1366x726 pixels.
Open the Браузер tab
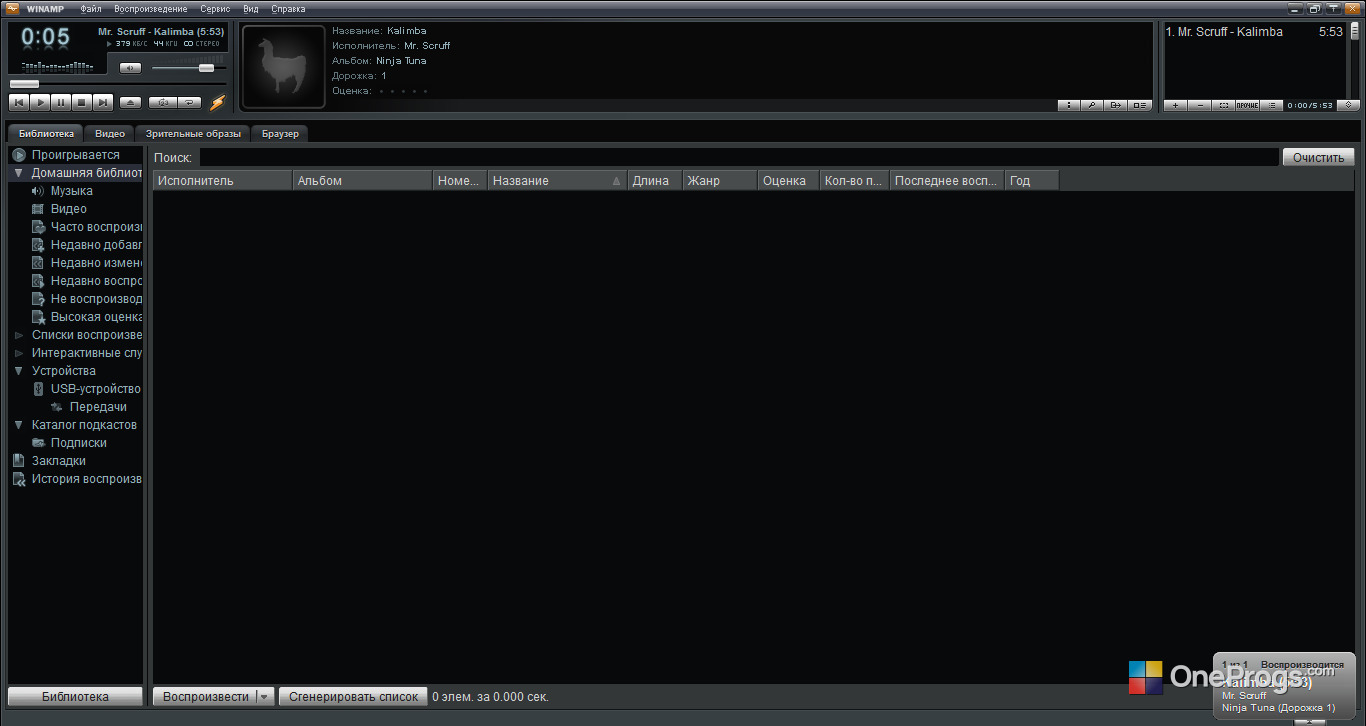coord(281,133)
